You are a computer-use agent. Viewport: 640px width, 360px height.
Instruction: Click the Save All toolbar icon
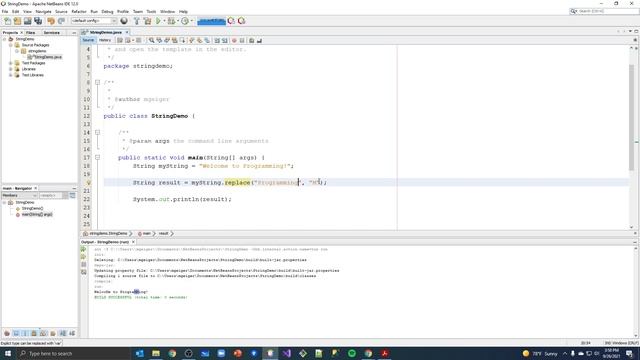pyautogui.click(x=38, y=21)
